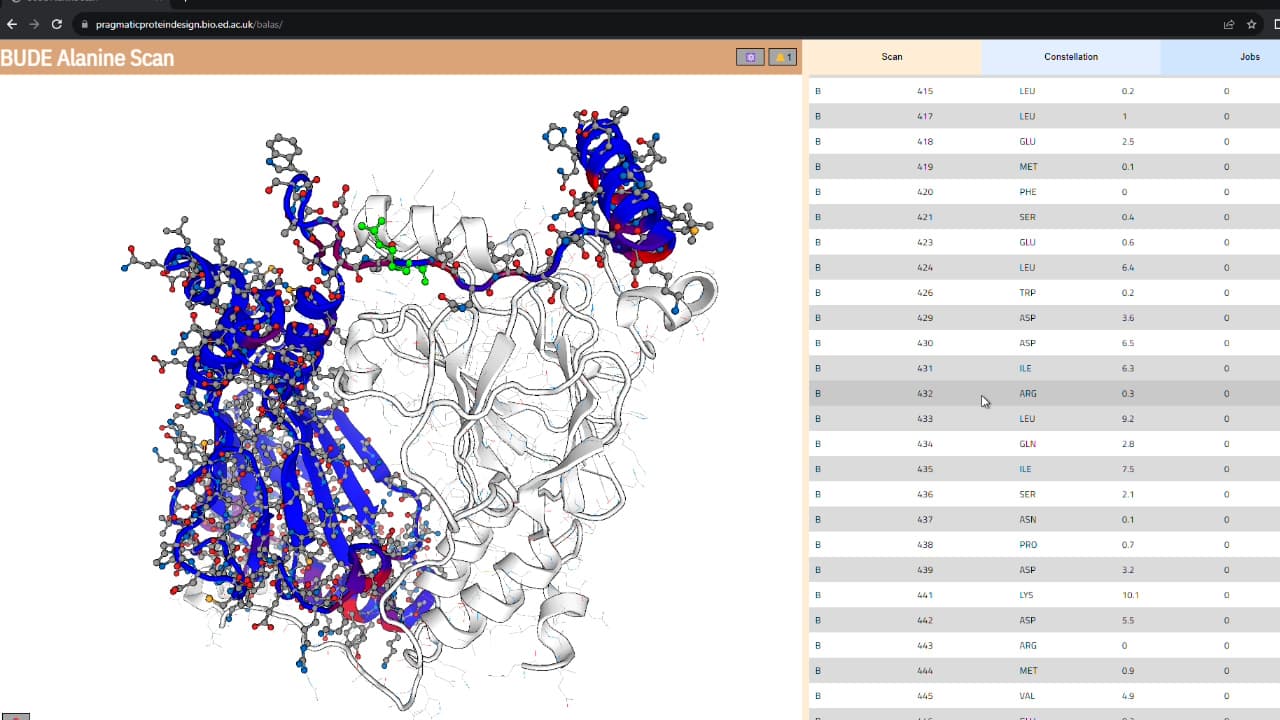
Task: Click the purple settings icon in header
Action: 750,57
